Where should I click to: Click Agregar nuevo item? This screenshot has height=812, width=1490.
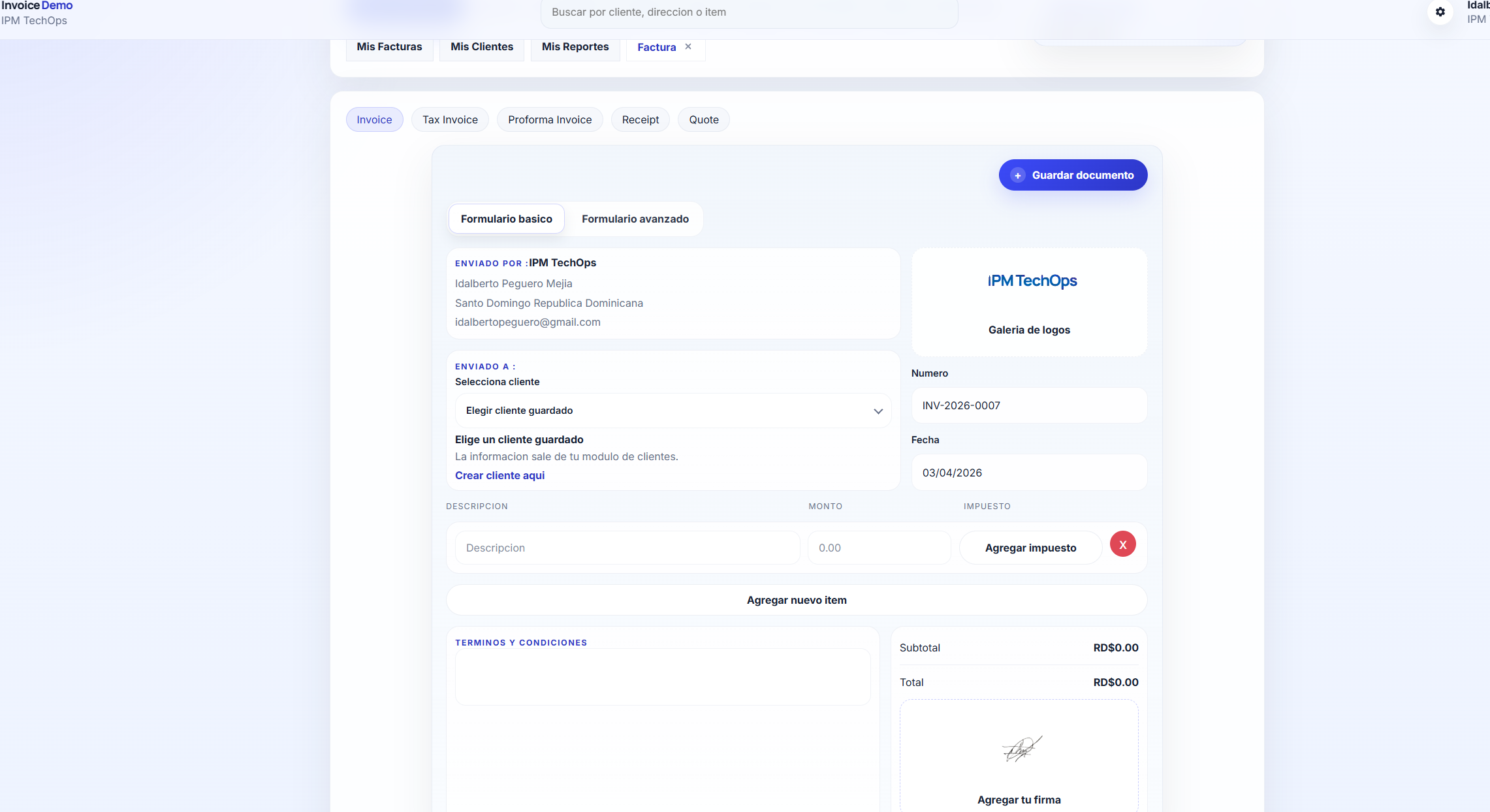[x=797, y=600]
